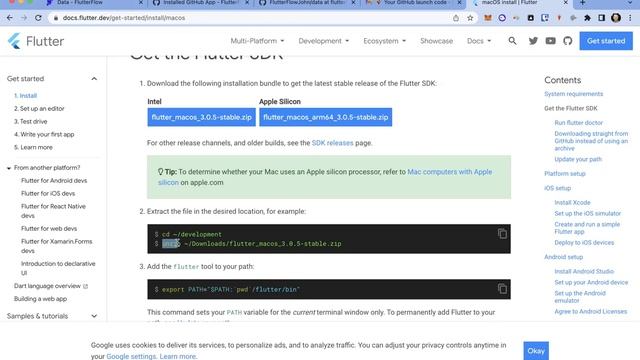The height and width of the screenshot is (360, 640).
Task: Open Flutter for web devs
Action: click(x=49, y=229)
